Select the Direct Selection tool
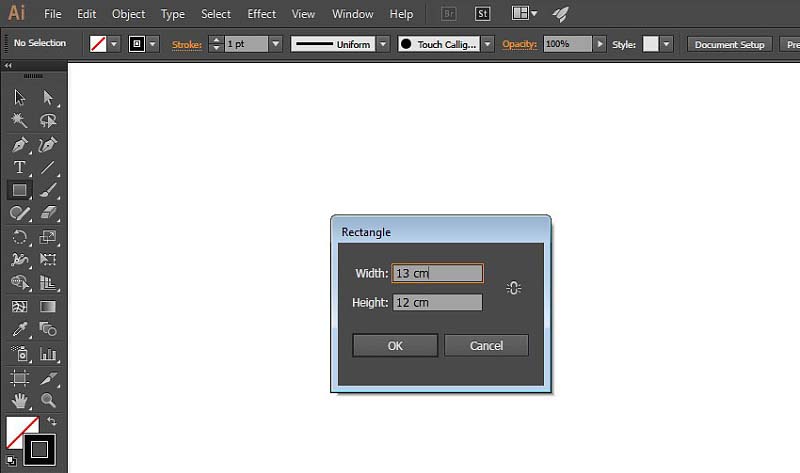The width and height of the screenshot is (800, 473). (48, 97)
